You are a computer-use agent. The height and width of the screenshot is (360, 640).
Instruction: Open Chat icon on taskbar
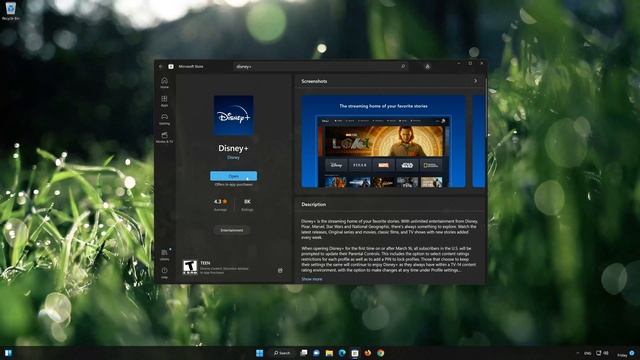[x=316, y=353]
